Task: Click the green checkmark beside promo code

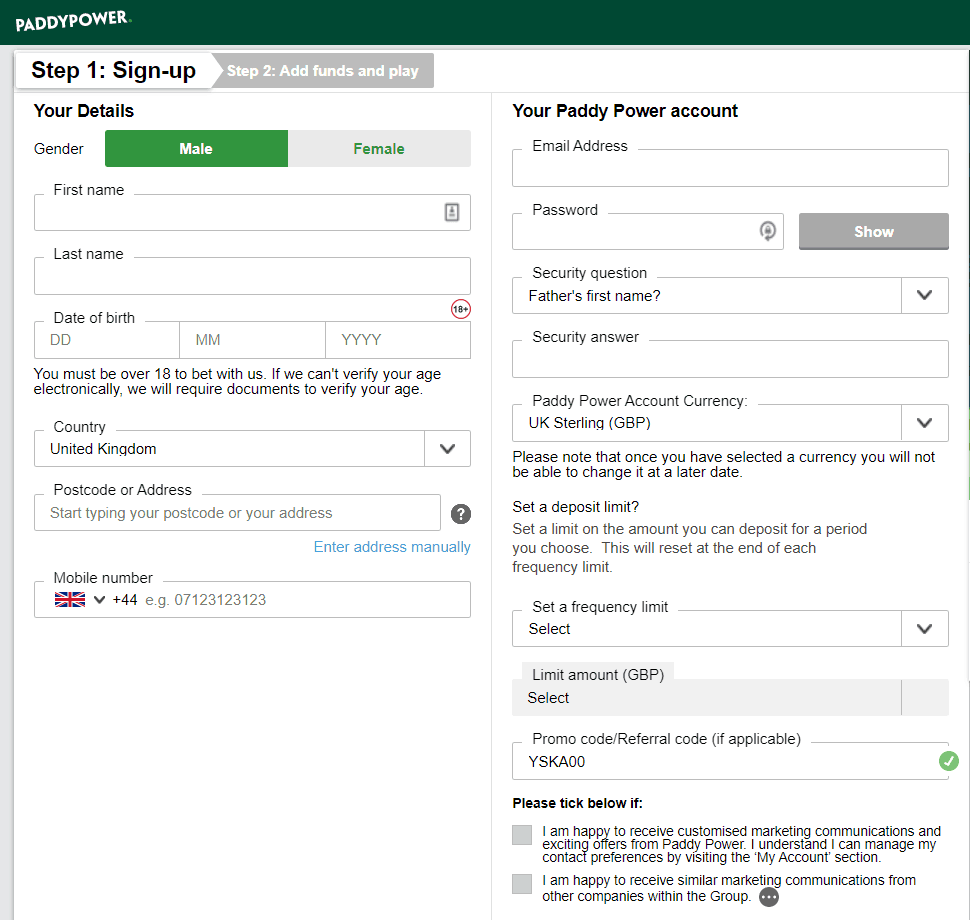Action: coord(948,761)
